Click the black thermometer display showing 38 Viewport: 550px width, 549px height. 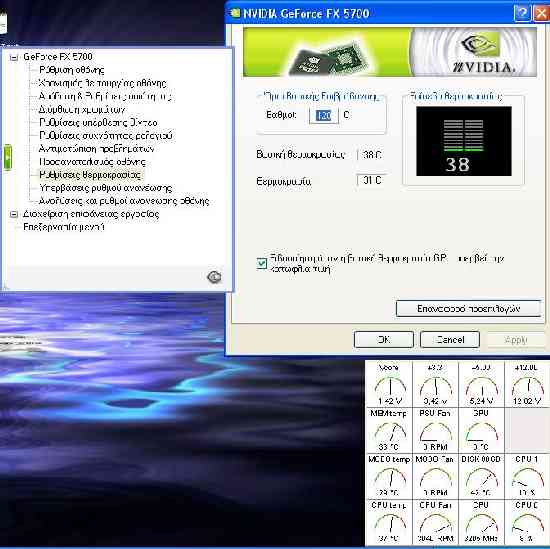click(x=464, y=141)
